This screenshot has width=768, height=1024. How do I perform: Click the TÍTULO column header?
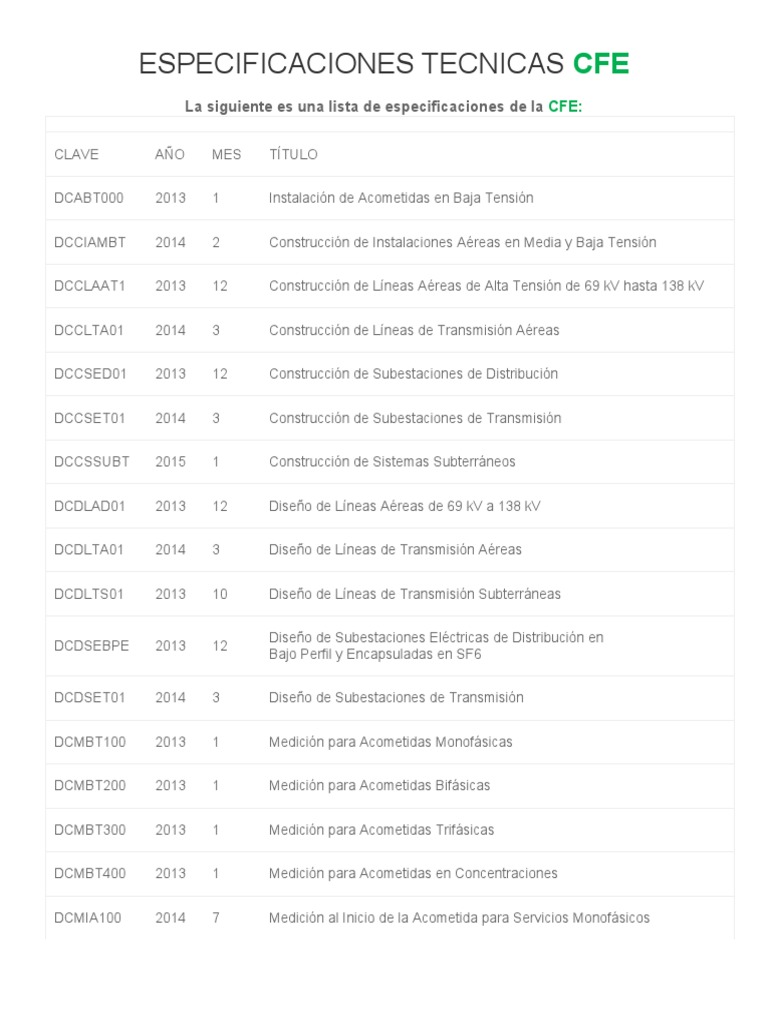click(x=293, y=154)
